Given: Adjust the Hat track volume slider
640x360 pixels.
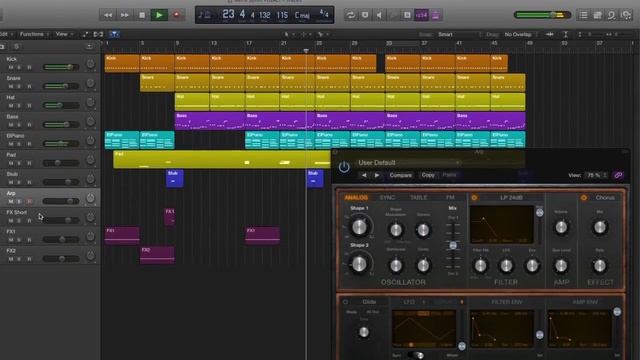Looking at the screenshot, I should [x=61, y=105].
